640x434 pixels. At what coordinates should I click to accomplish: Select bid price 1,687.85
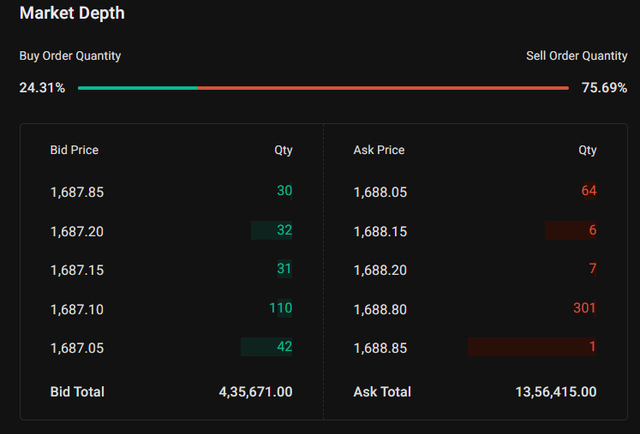(x=77, y=191)
